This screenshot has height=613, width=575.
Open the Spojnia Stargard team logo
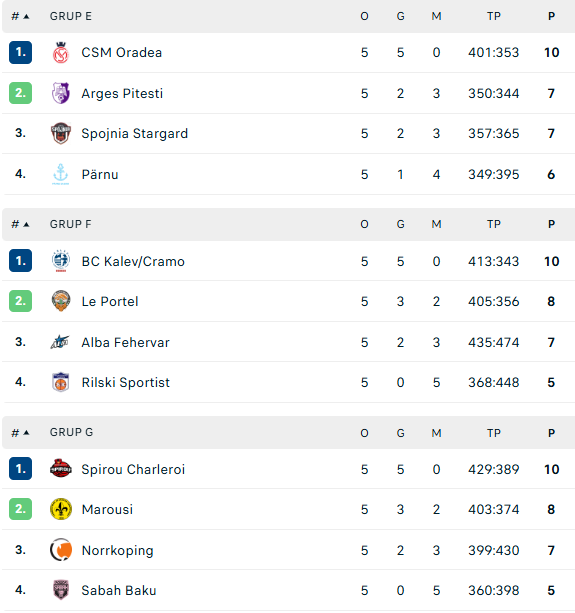(61, 133)
